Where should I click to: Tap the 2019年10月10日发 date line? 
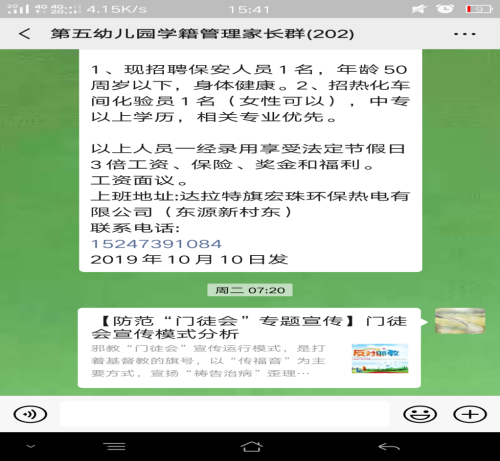(189, 259)
